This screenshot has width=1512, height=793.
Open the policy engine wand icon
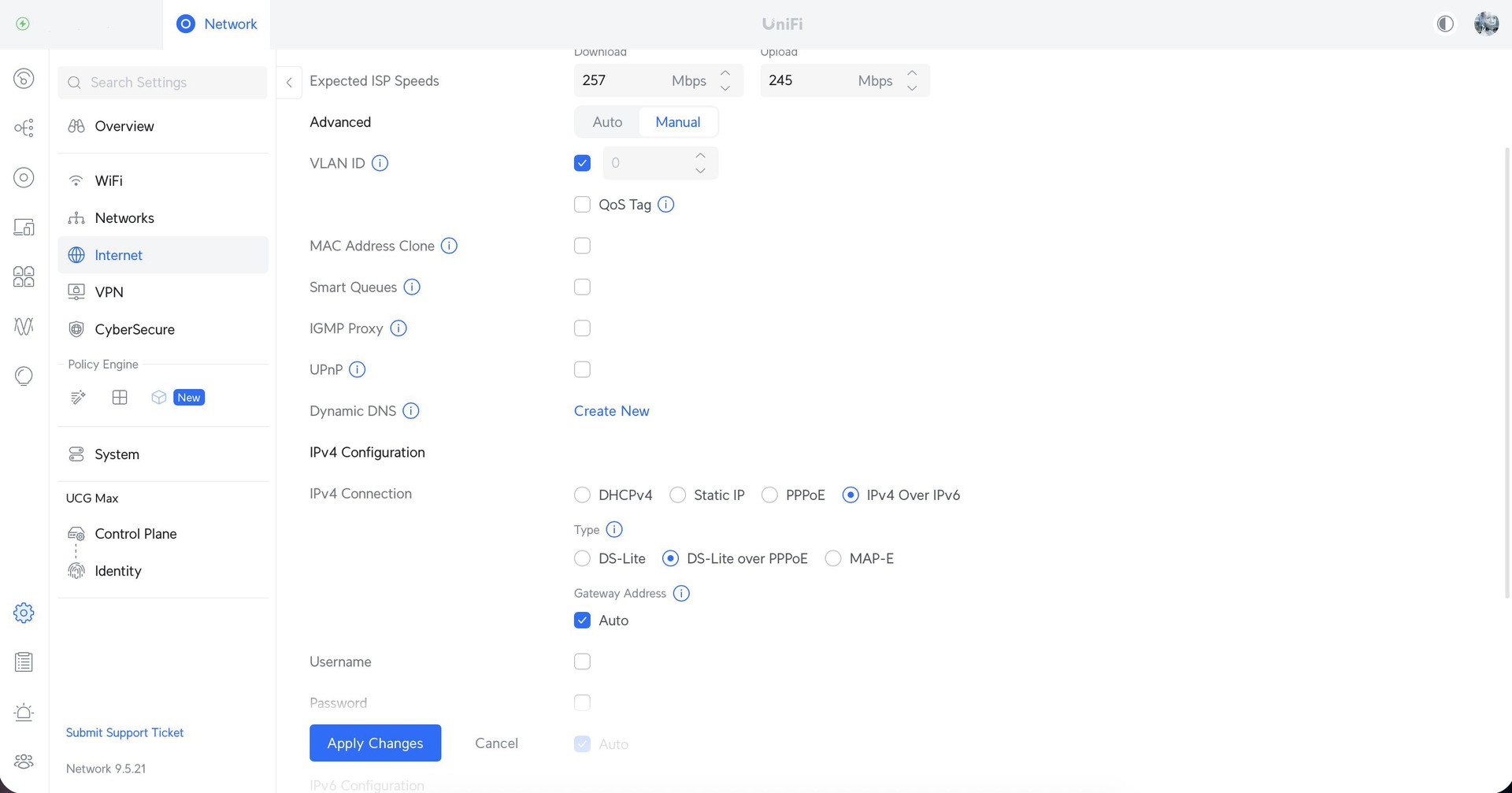click(x=78, y=397)
